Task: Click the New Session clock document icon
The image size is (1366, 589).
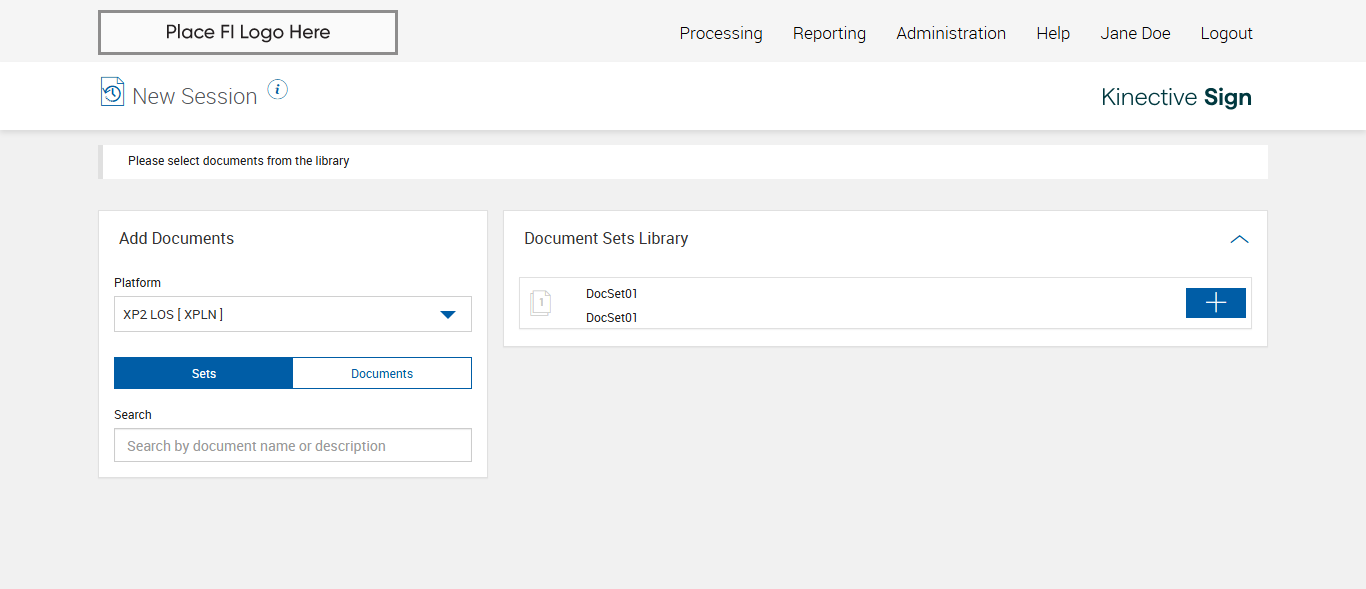Action: coord(112,92)
